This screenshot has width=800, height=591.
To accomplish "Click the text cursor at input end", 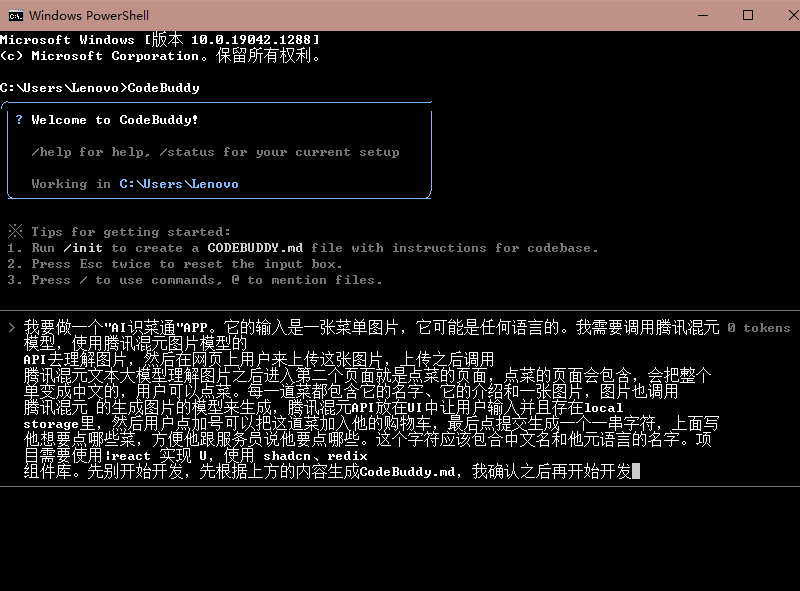I will click(x=636, y=472).
